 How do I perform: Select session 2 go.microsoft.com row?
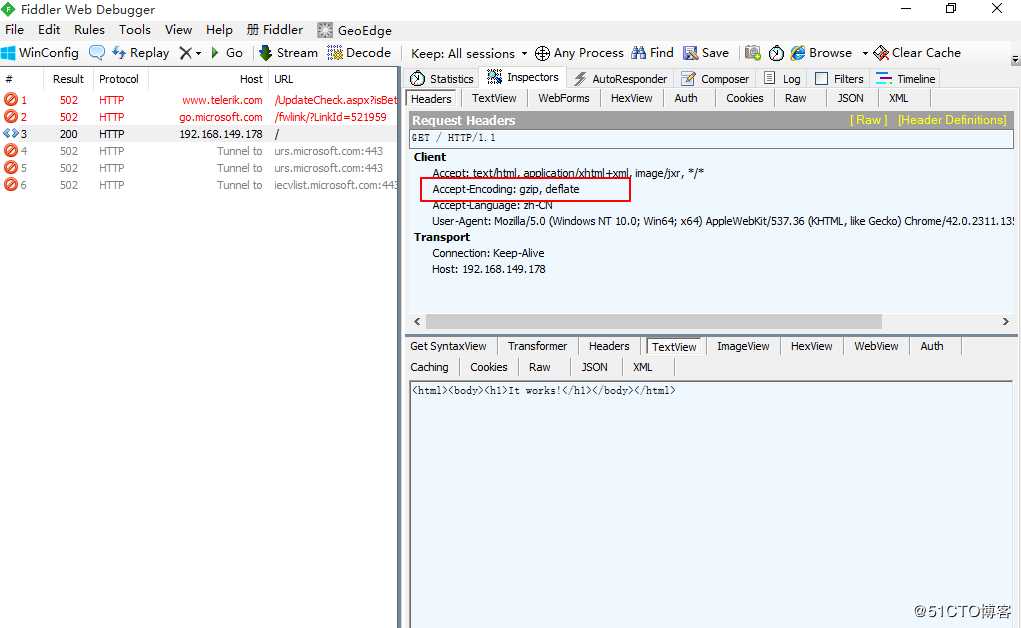(x=199, y=117)
